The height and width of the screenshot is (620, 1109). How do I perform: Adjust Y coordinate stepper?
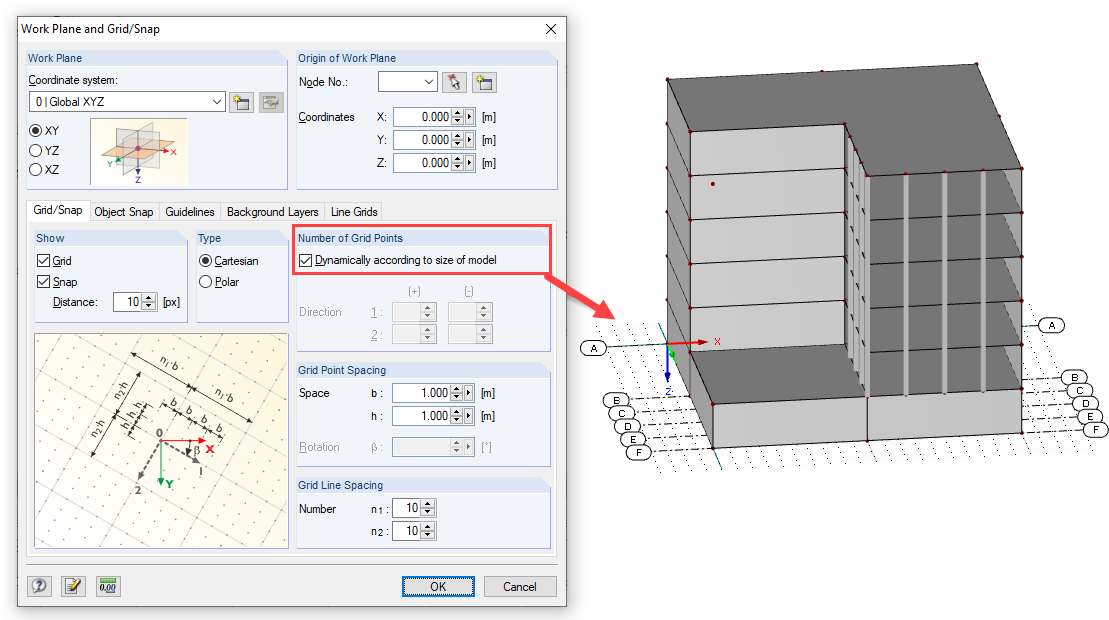(x=458, y=140)
